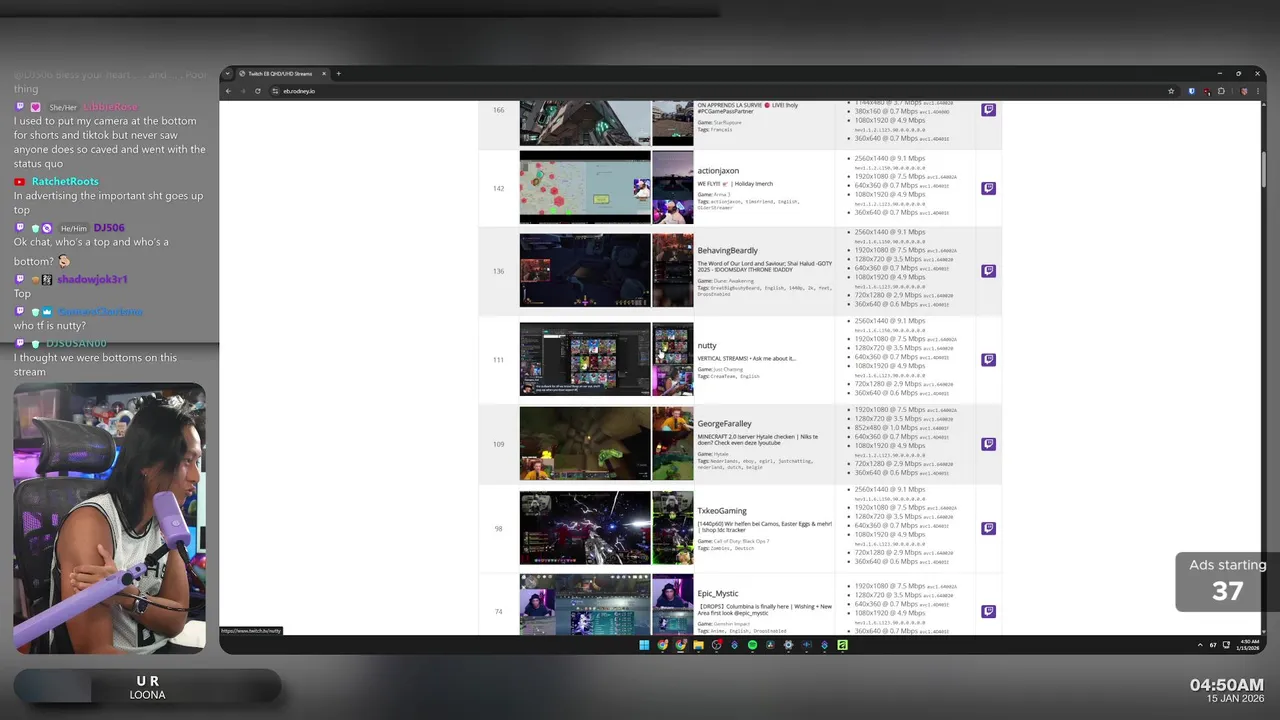Click RatchetRoots username in chat

pyautogui.click(x=65, y=181)
